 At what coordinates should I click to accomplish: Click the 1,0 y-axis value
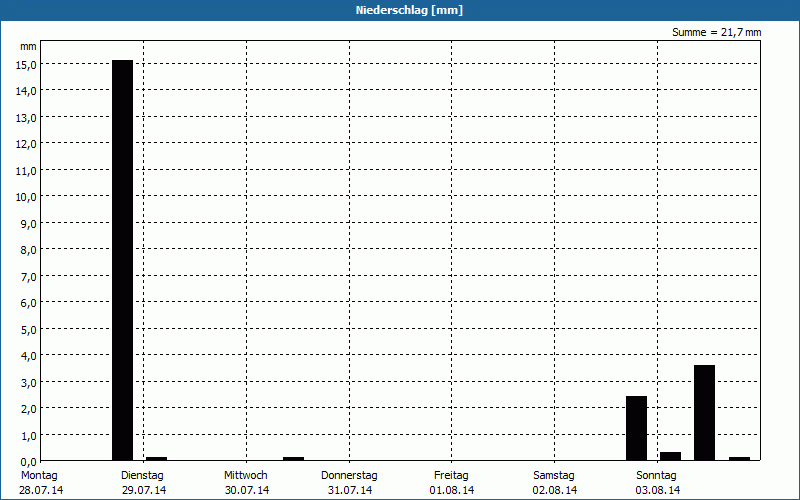point(29,436)
